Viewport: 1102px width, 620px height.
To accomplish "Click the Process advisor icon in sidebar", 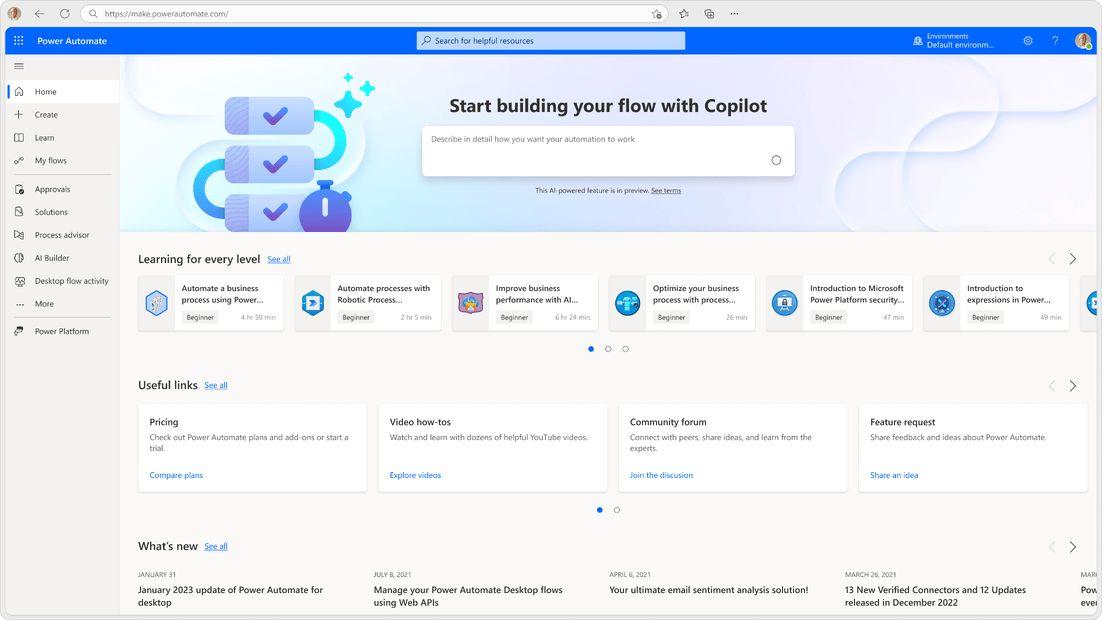I will 19,235.
